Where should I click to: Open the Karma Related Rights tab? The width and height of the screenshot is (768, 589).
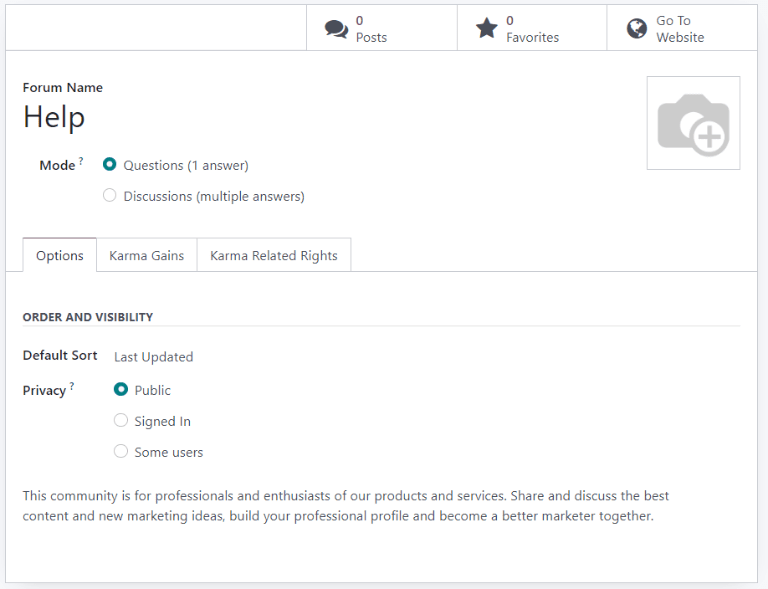click(x=274, y=255)
